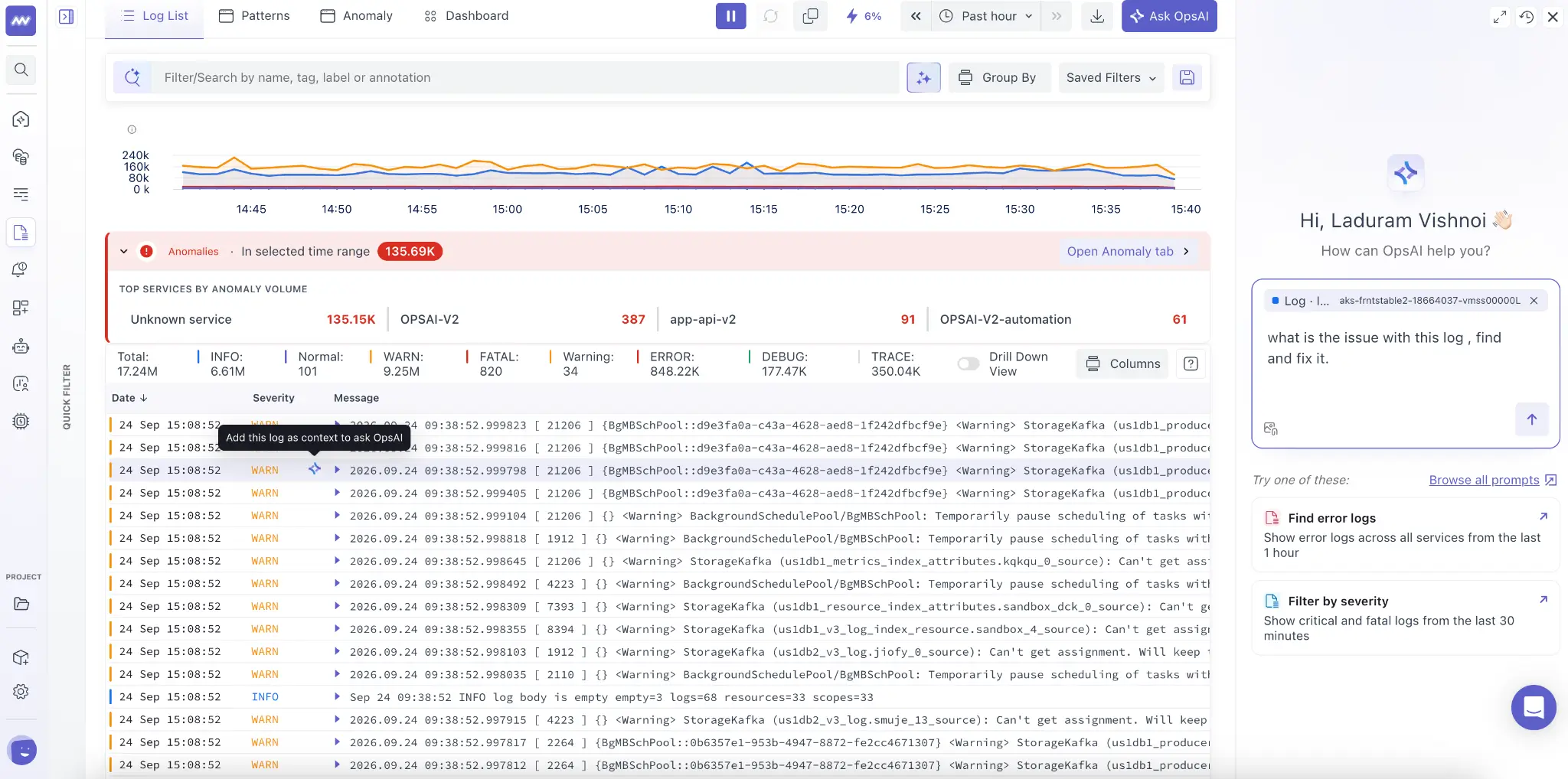
Task: Click the copy/duplicate windows icon
Action: point(810,16)
